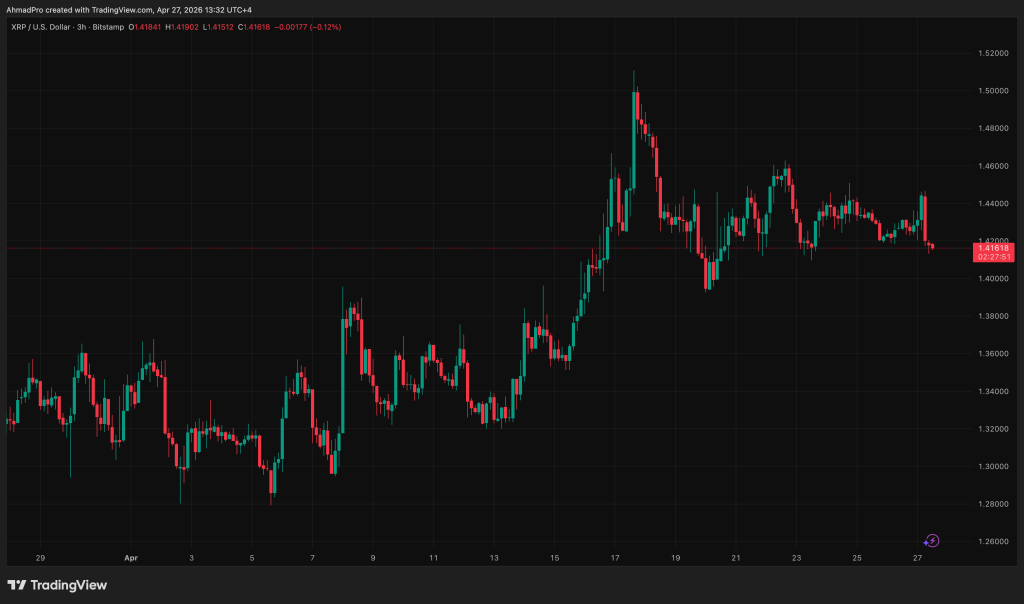This screenshot has width=1024, height=604.
Task: Select the Apr label on time axis
Action: pos(130,557)
